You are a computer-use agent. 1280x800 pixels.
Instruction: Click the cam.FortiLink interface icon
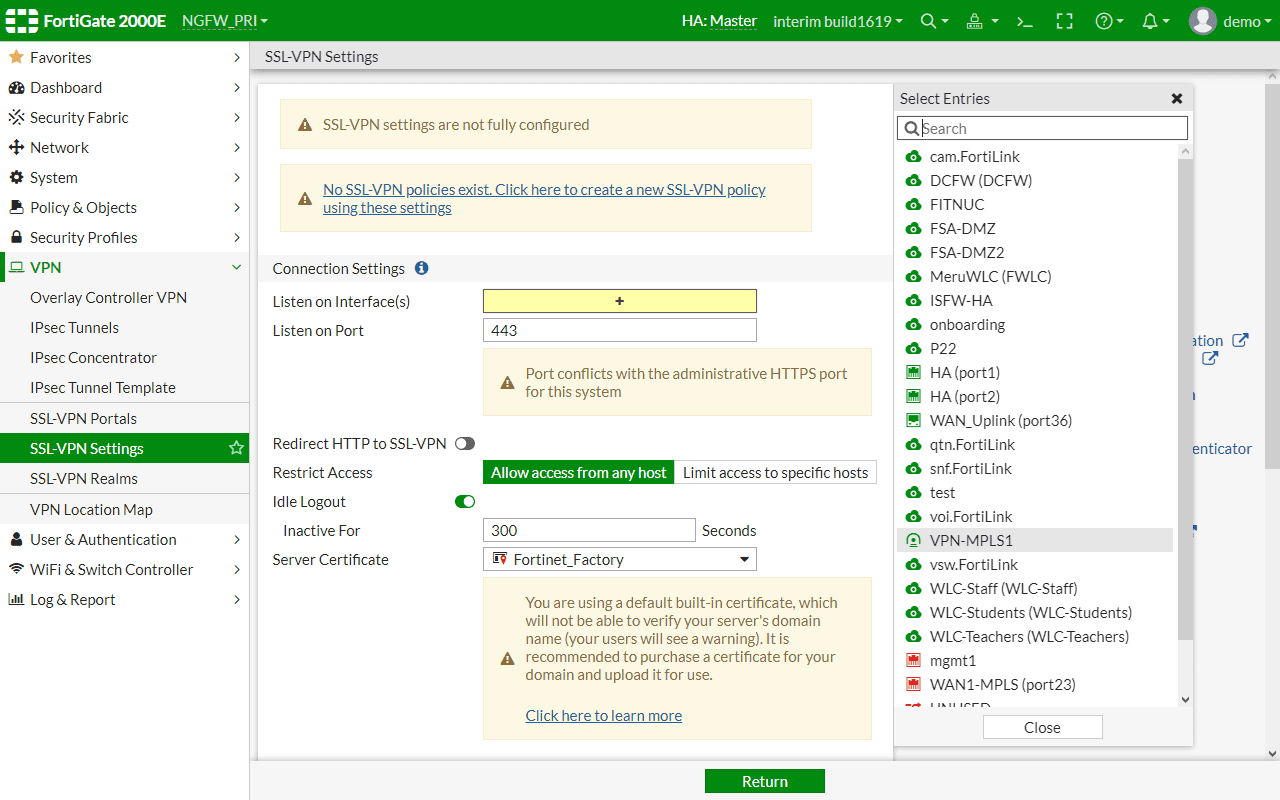pos(912,157)
